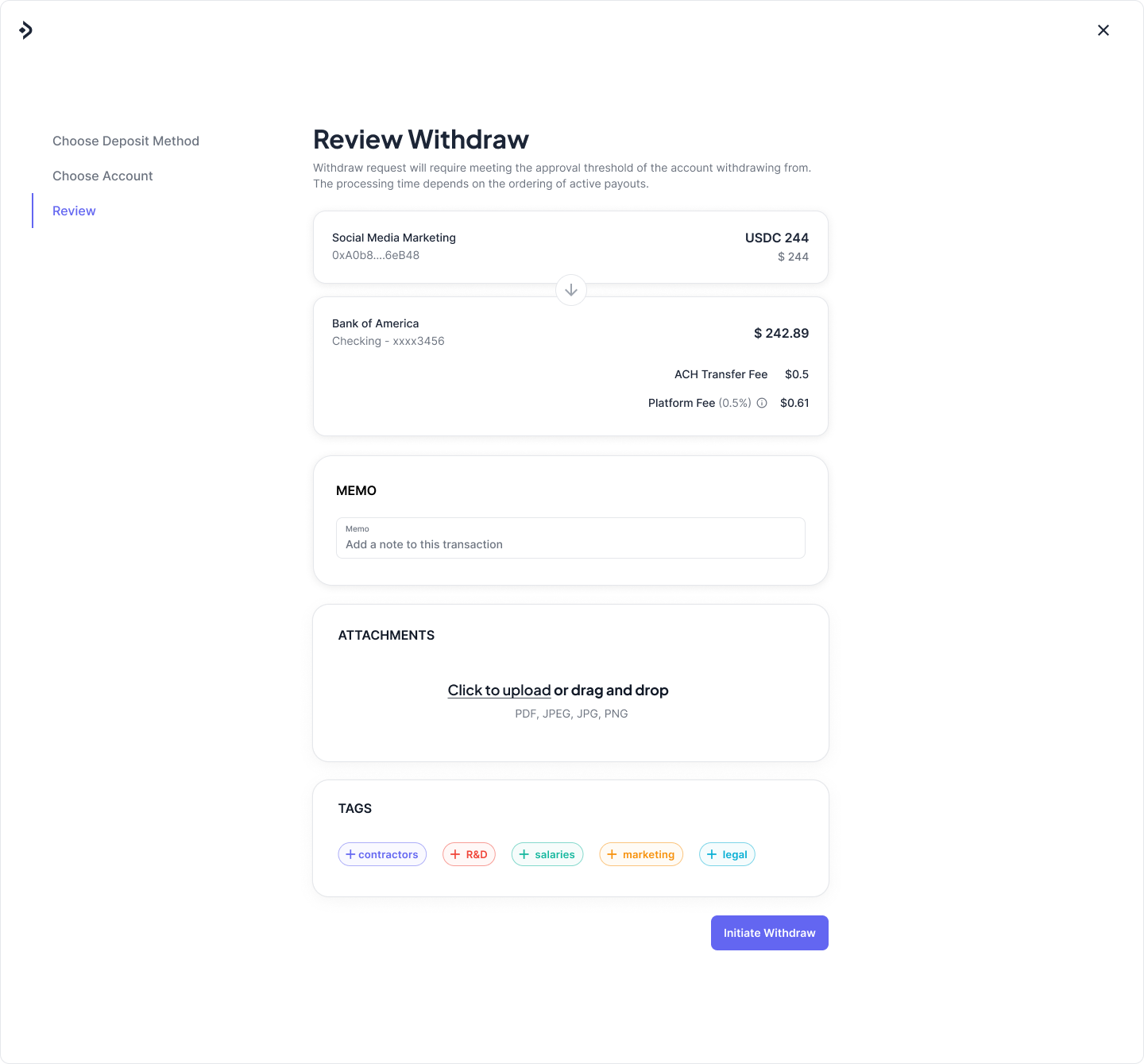Enable the salaries tag for this transaction
1144x1064 pixels.
coord(547,854)
